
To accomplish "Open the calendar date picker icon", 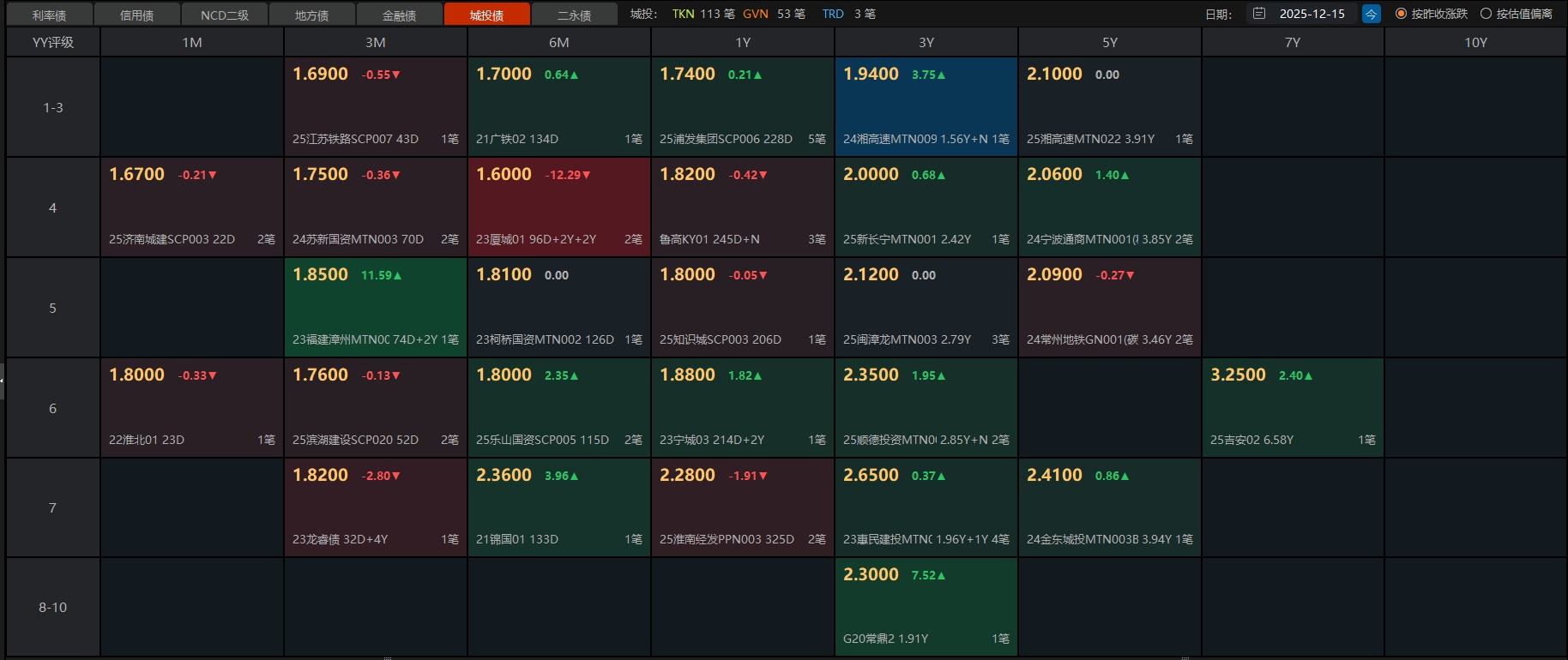I will pyautogui.click(x=1258, y=14).
